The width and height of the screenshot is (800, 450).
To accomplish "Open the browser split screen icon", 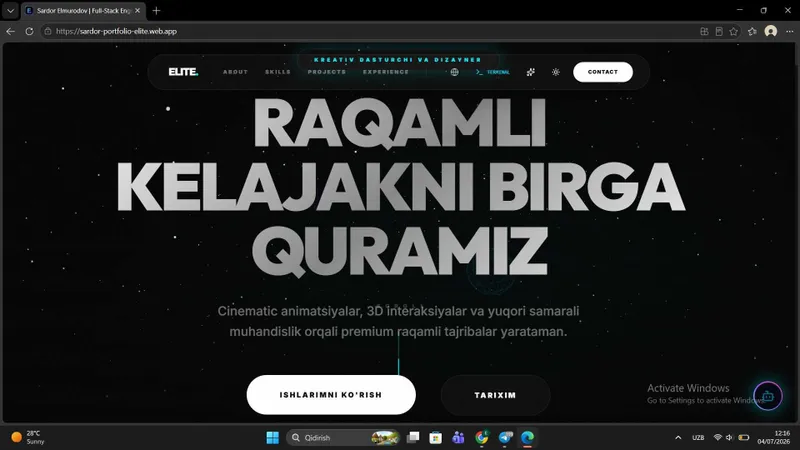I will [x=704, y=31].
